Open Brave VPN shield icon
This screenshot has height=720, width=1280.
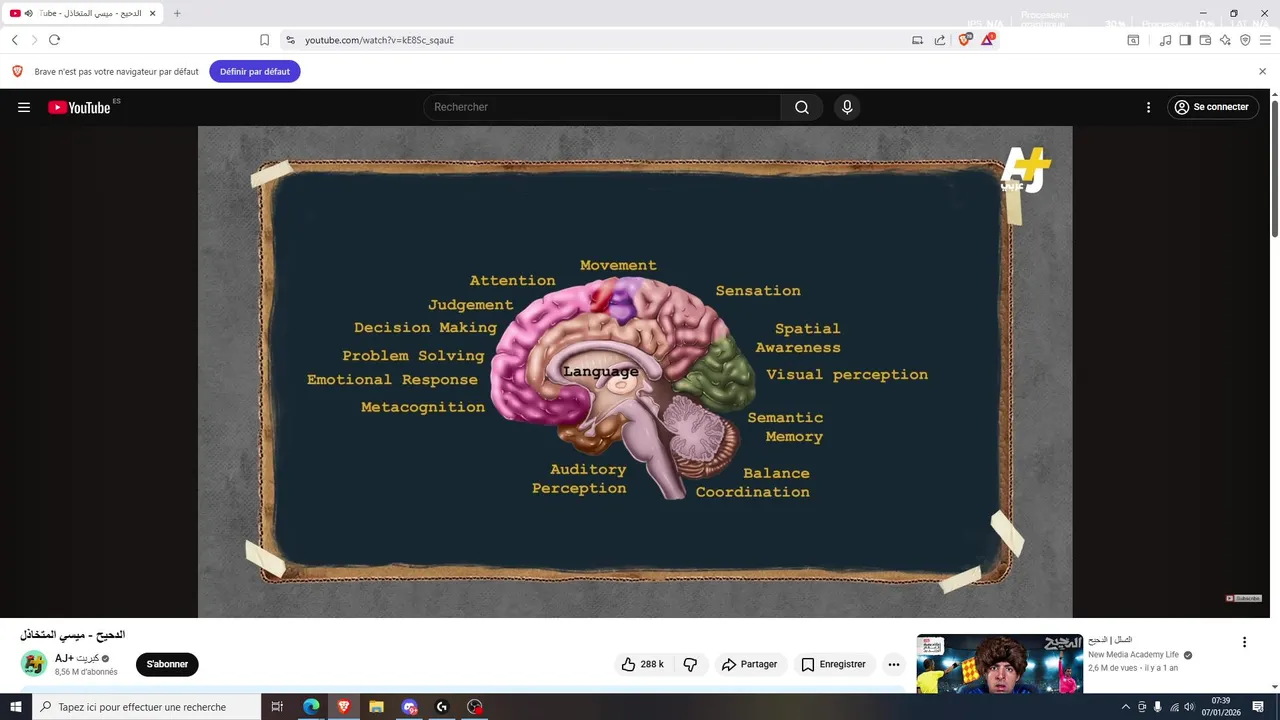[x=1245, y=40]
